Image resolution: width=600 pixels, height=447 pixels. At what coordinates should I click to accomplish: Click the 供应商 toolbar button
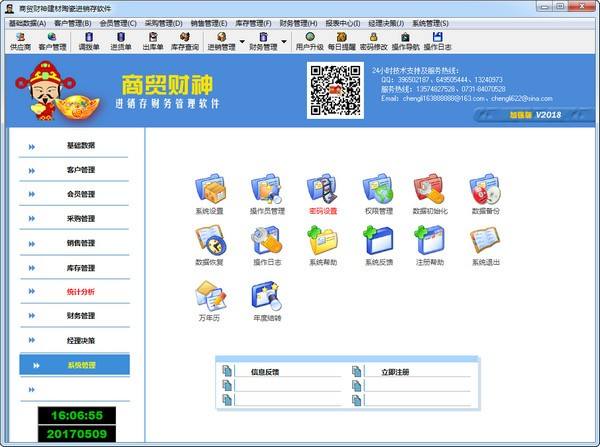pos(21,41)
